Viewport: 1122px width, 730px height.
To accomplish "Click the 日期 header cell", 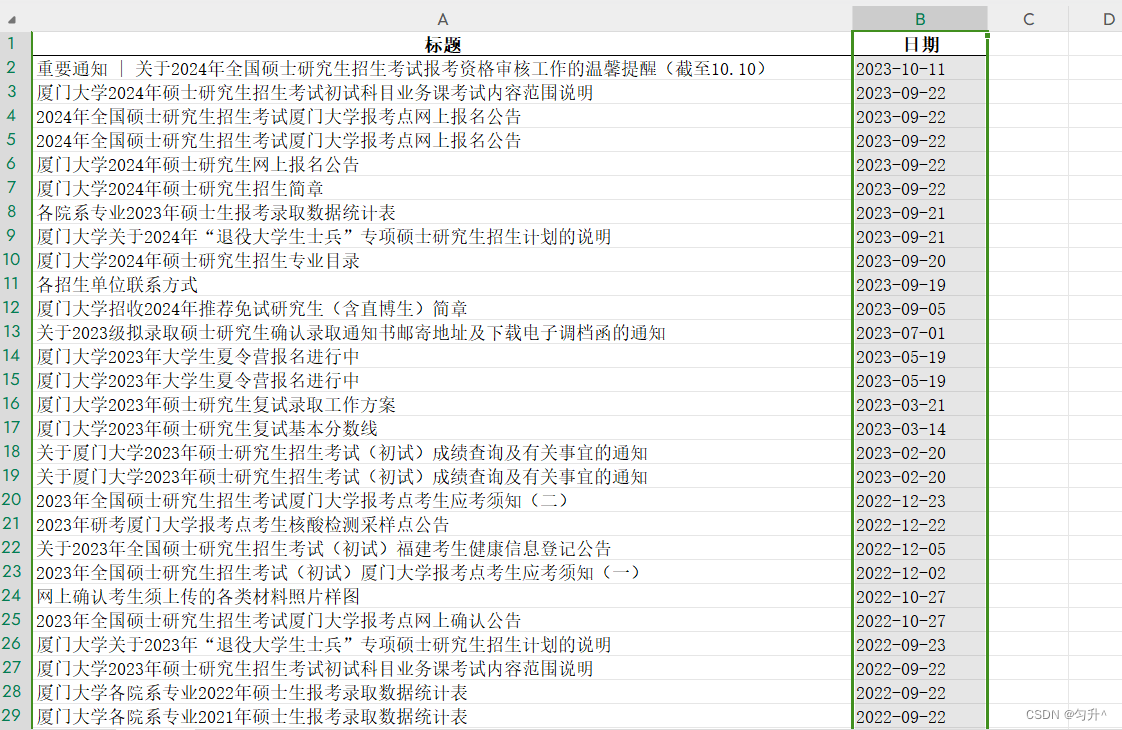I will (x=920, y=44).
